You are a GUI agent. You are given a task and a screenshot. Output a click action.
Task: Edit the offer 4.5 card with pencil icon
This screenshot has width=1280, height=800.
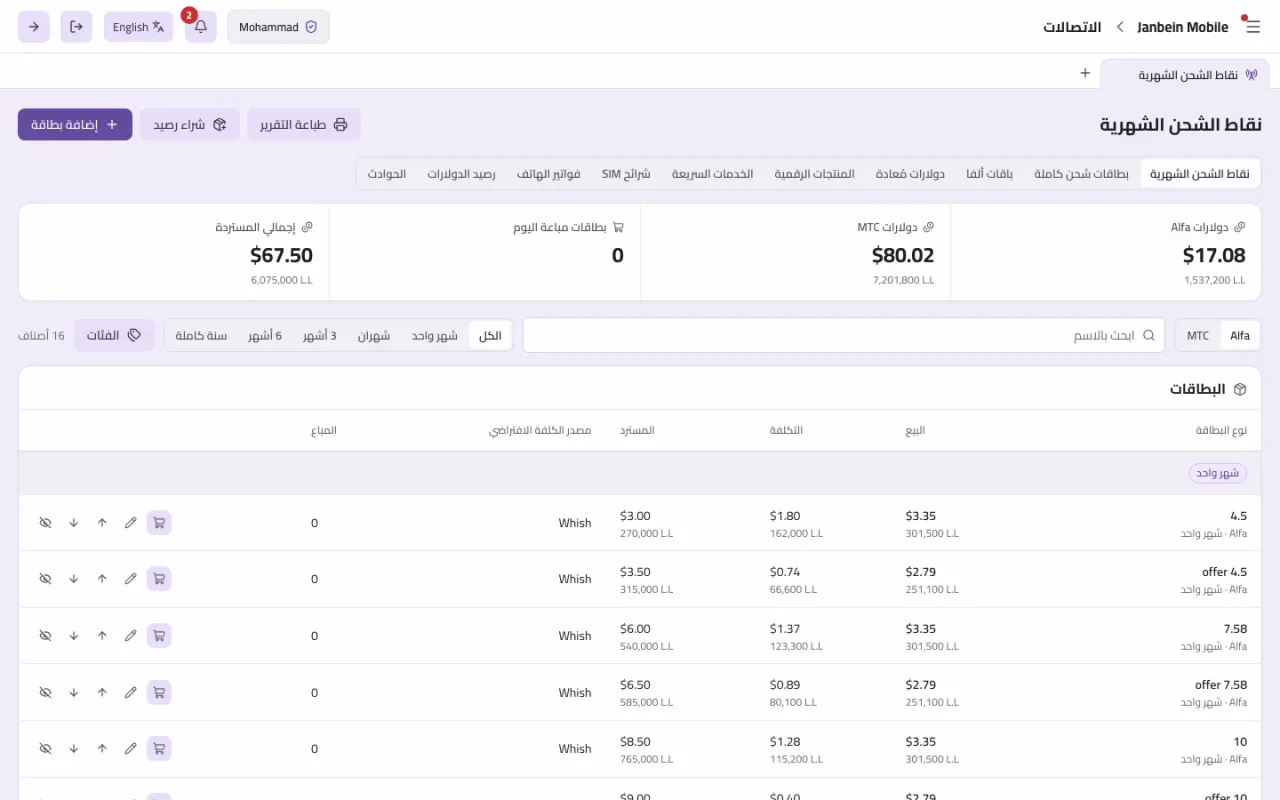click(130, 579)
